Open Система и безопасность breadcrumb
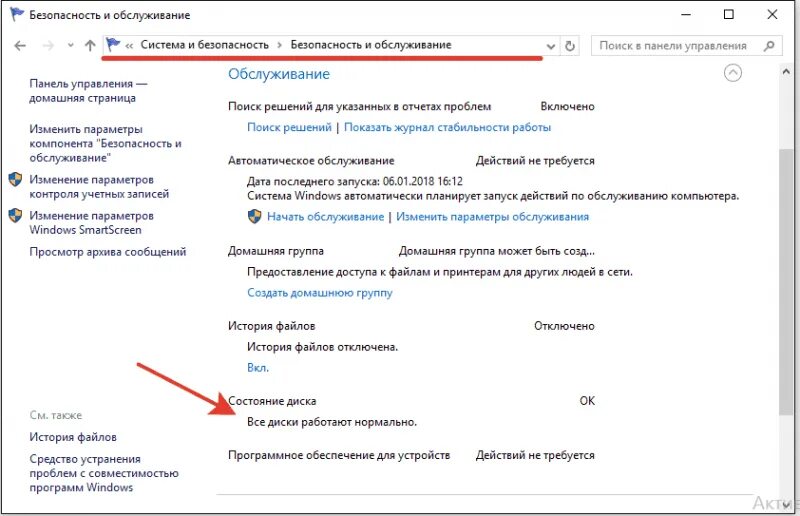 [x=205, y=45]
